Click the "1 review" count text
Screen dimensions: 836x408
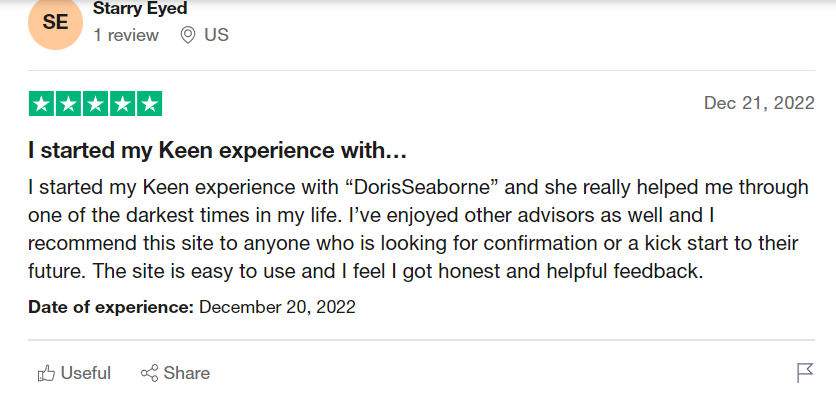click(126, 35)
